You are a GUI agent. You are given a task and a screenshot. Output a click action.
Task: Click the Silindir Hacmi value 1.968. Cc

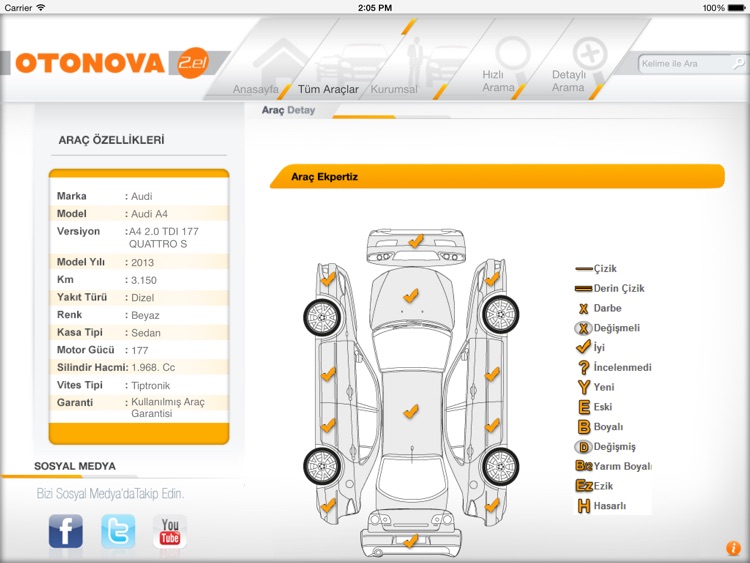point(153,368)
